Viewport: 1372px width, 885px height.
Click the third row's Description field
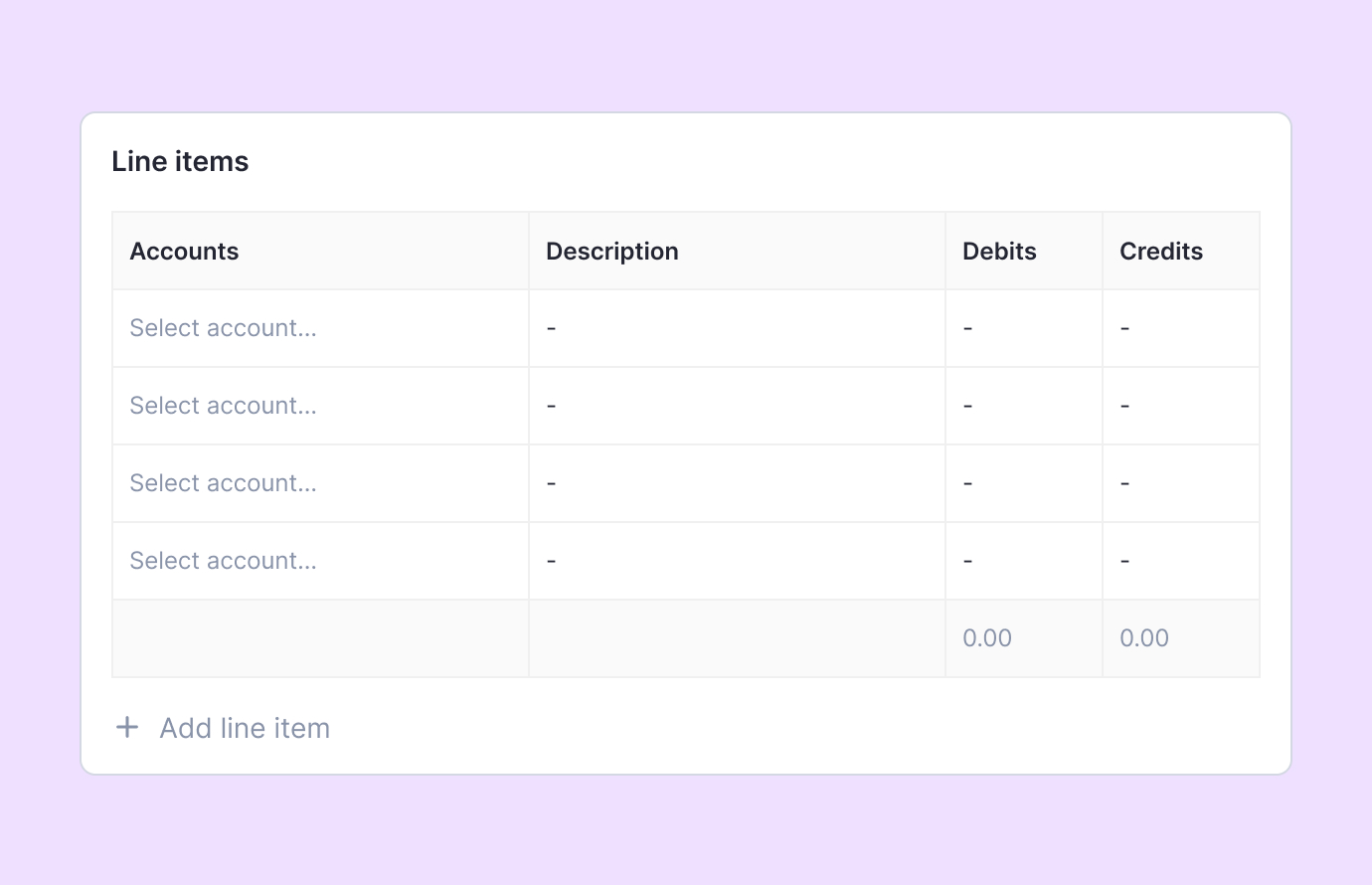[737, 483]
